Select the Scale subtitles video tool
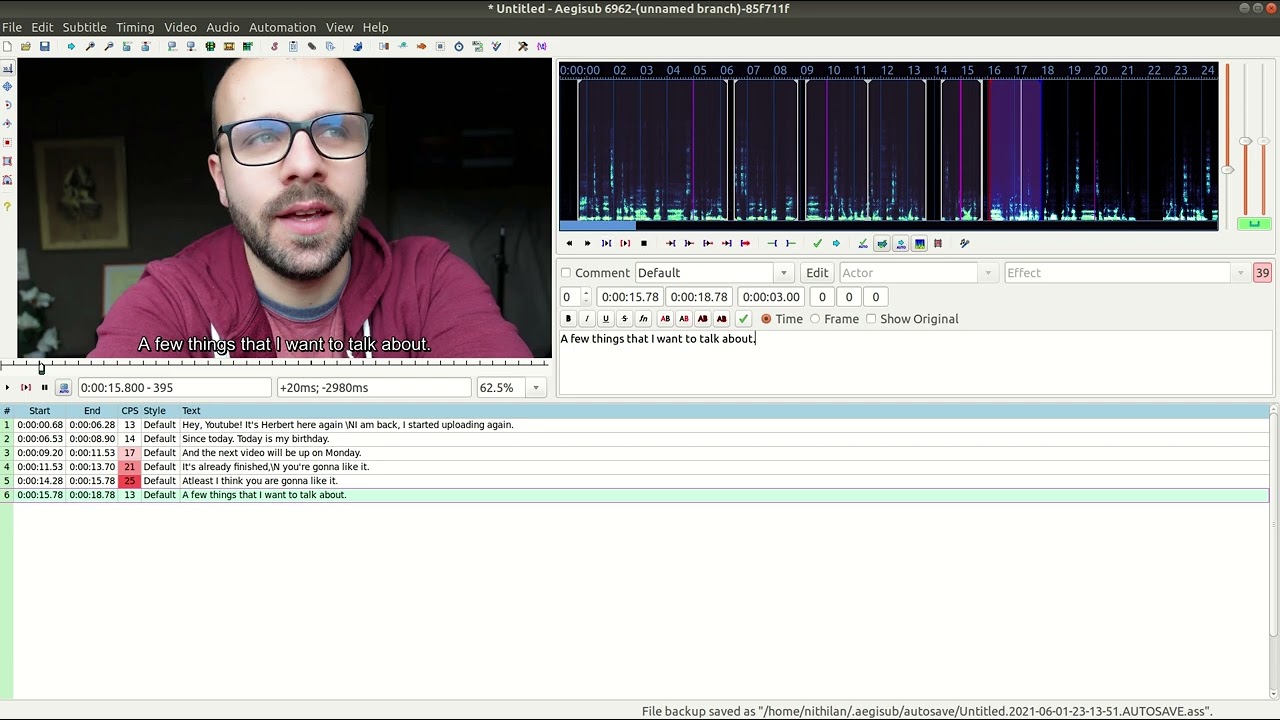1280x720 pixels. [7, 142]
